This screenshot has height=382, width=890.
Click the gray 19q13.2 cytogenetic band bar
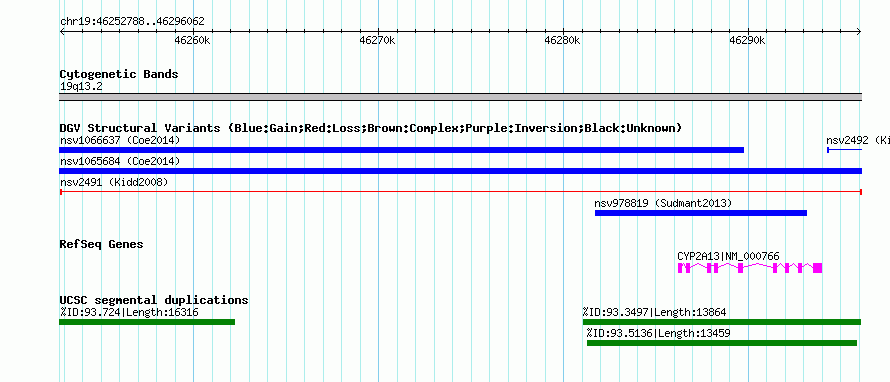tap(460, 97)
